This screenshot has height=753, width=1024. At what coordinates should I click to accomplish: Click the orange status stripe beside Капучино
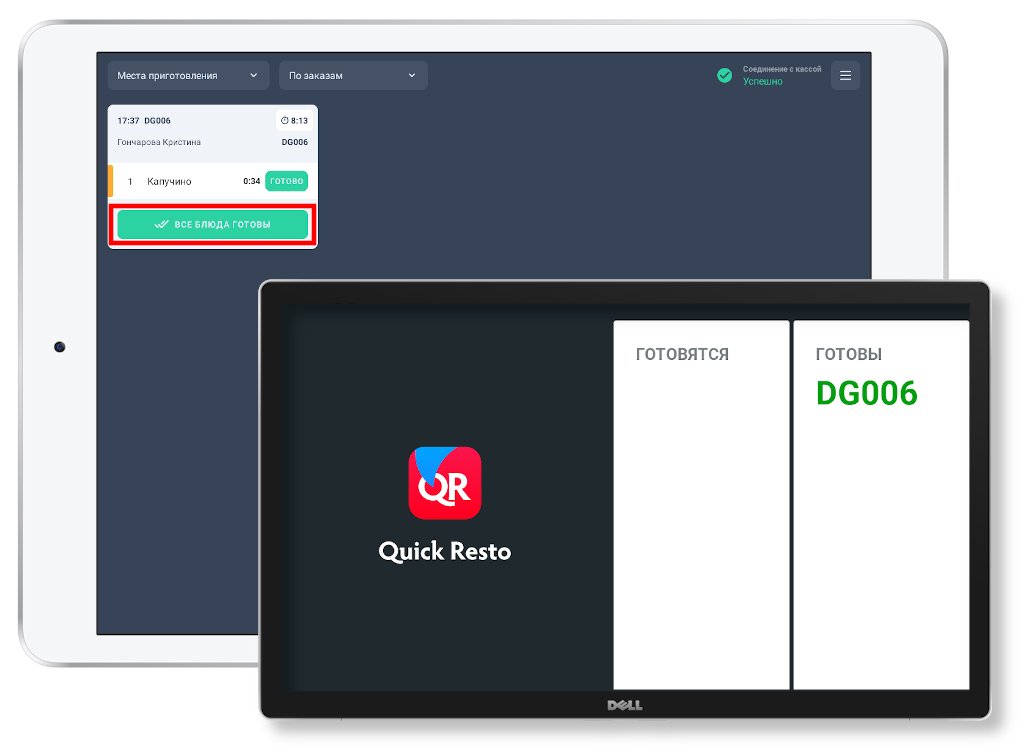111,181
